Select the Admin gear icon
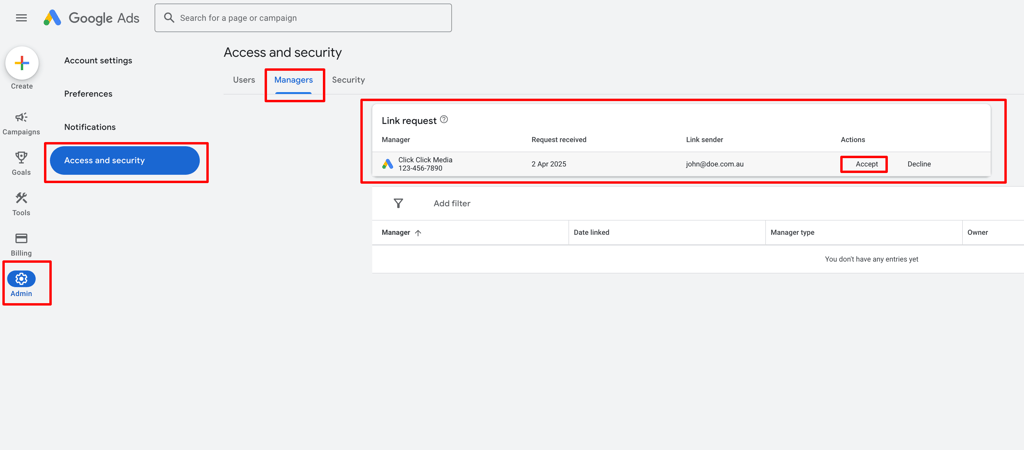The image size is (1024, 450). point(21,279)
